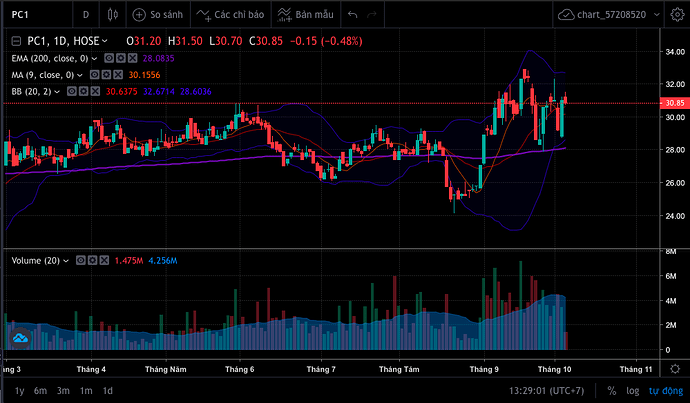Click the blue cloud logo on the chart
This screenshot has height=403, width=690.
tap(18, 341)
